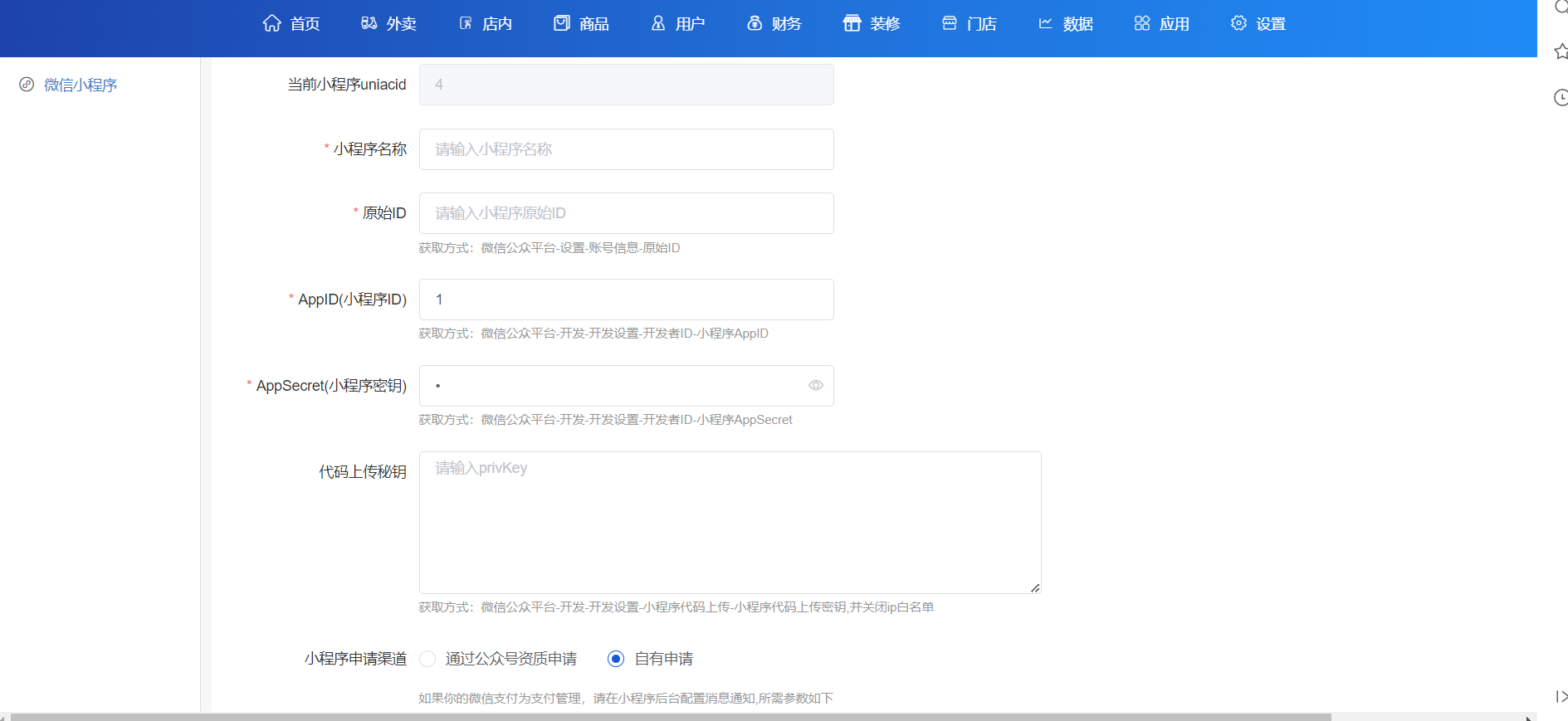This screenshot has height=721, width=1568.
Task: Click the 小程序名称 input field
Action: point(626,149)
